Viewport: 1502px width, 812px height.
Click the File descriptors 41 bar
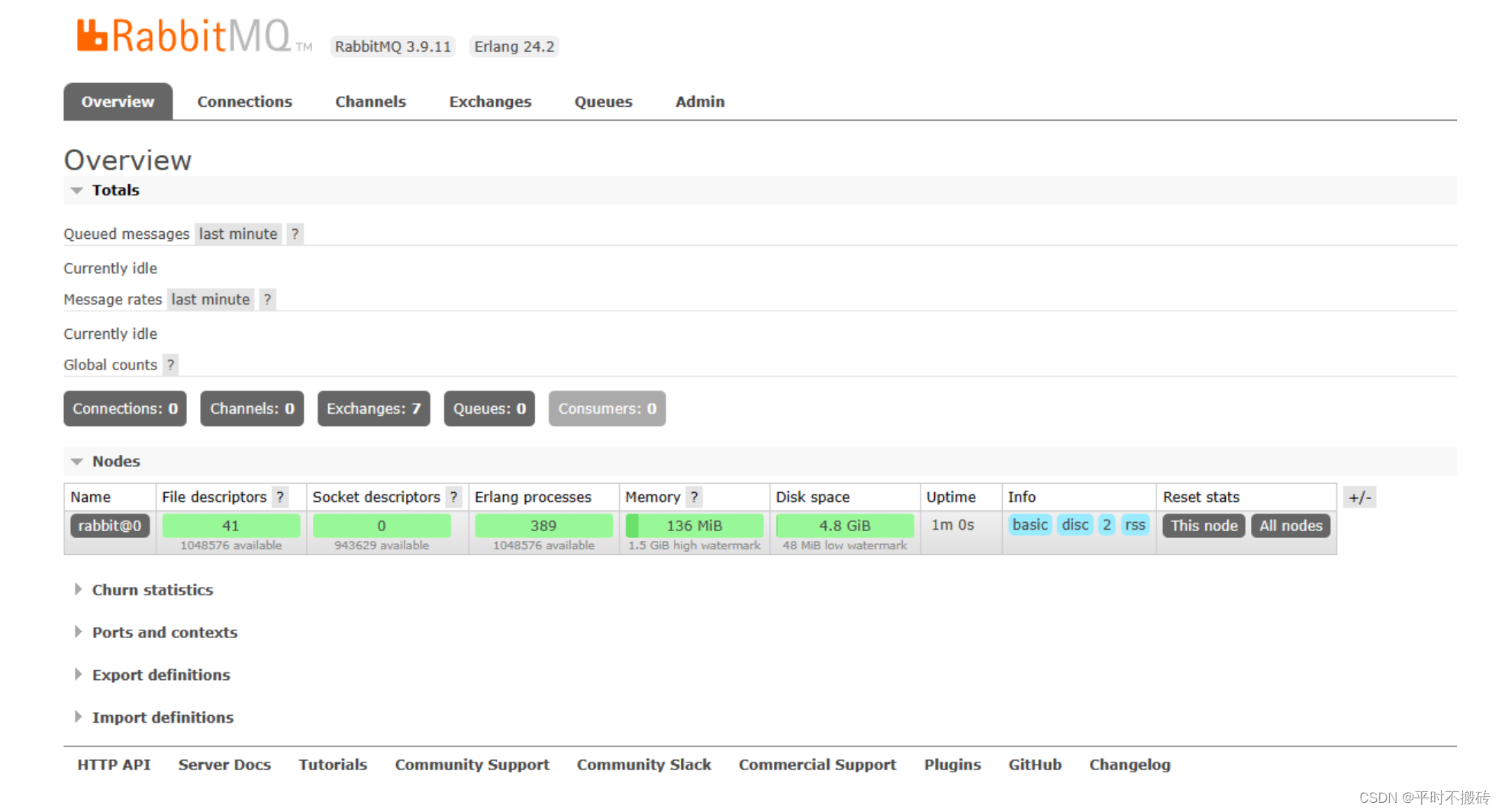[x=230, y=526]
